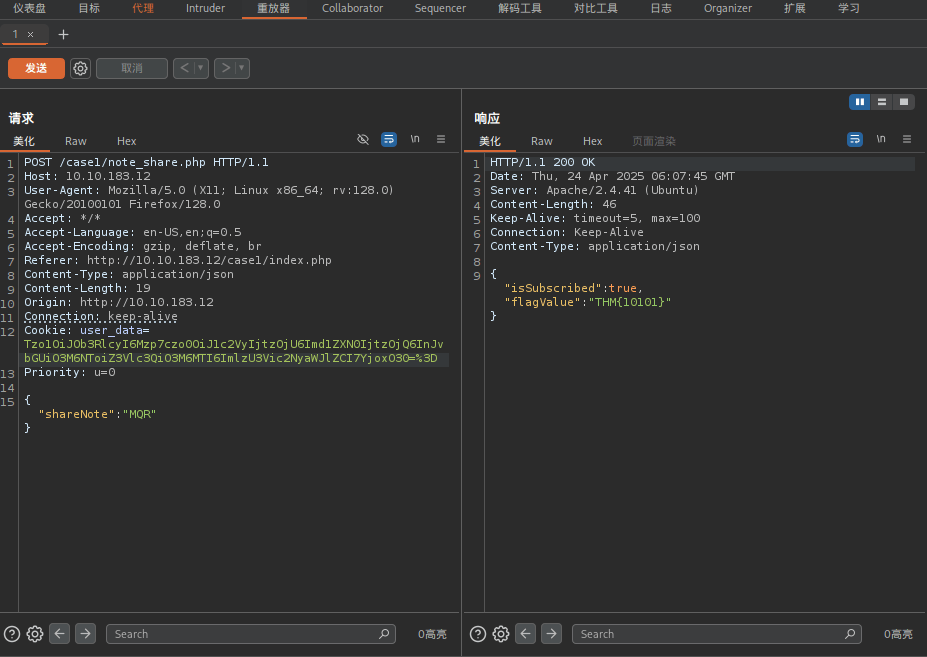This screenshot has height=657, width=927.
Task: Open search settings gear under response panel
Action: [501, 635]
